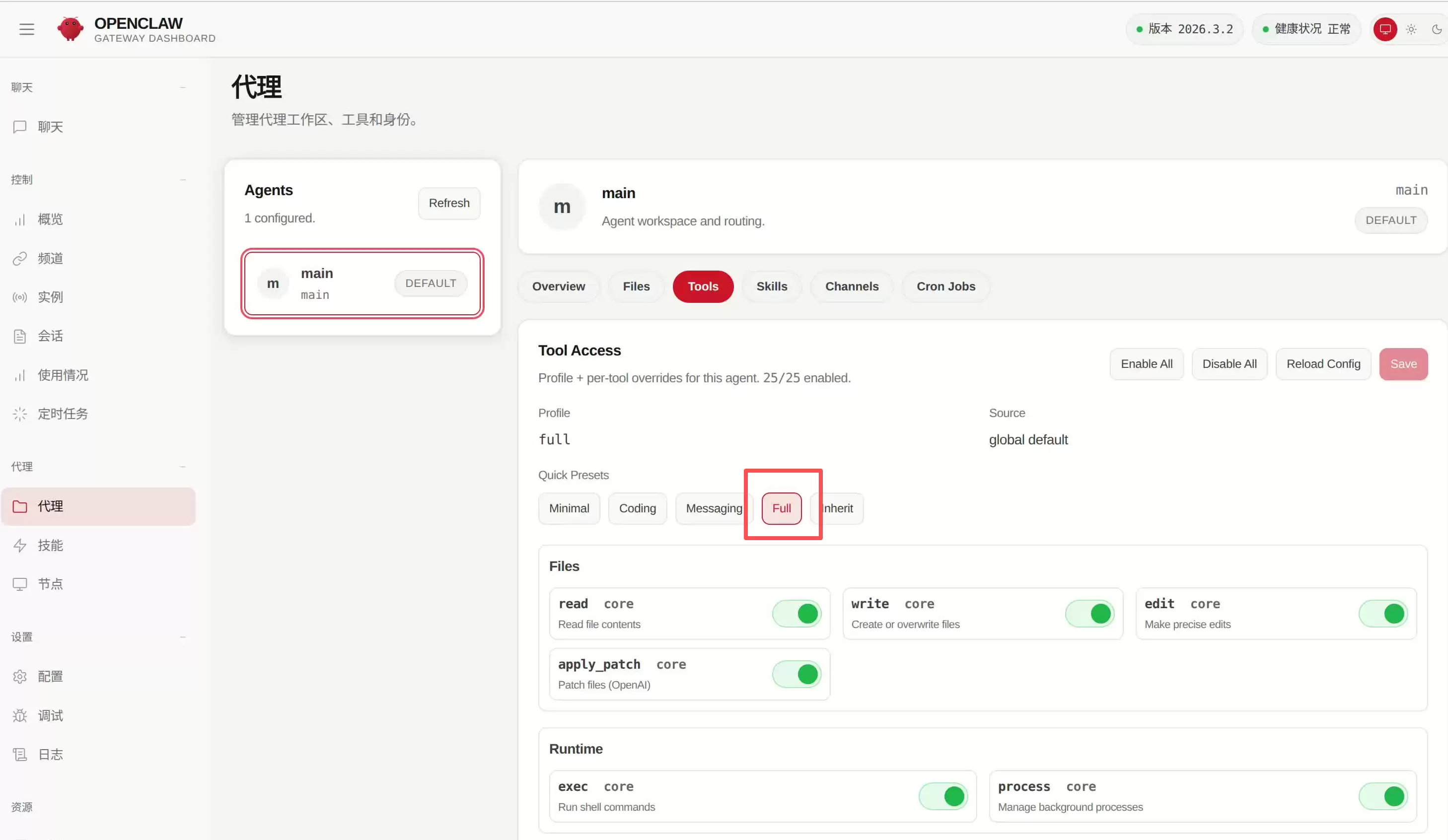Toggle the apply_patch tool switch
Viewport: 1448px width, 840px height.
pos(797,674)
